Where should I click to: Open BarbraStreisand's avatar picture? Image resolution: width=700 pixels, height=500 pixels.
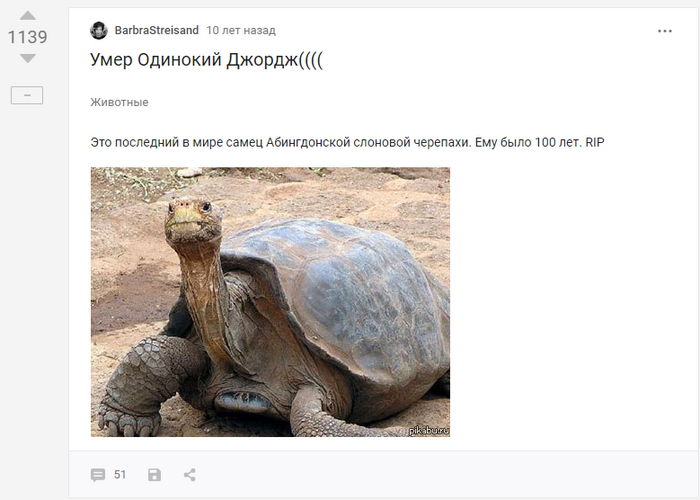pyautogui.click(x=99, y=30)
